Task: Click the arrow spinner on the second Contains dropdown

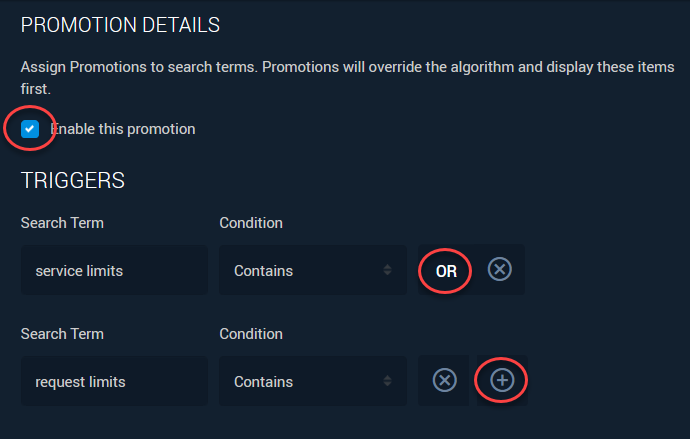Action: click(387, 380)
